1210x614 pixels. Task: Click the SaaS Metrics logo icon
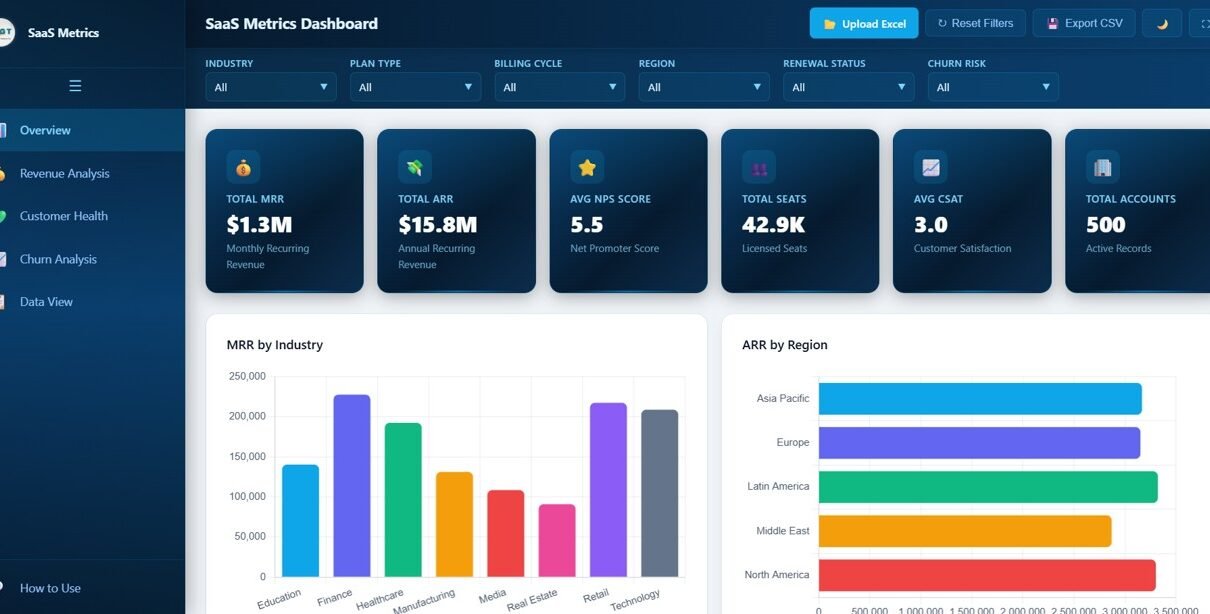coord(6,33)
